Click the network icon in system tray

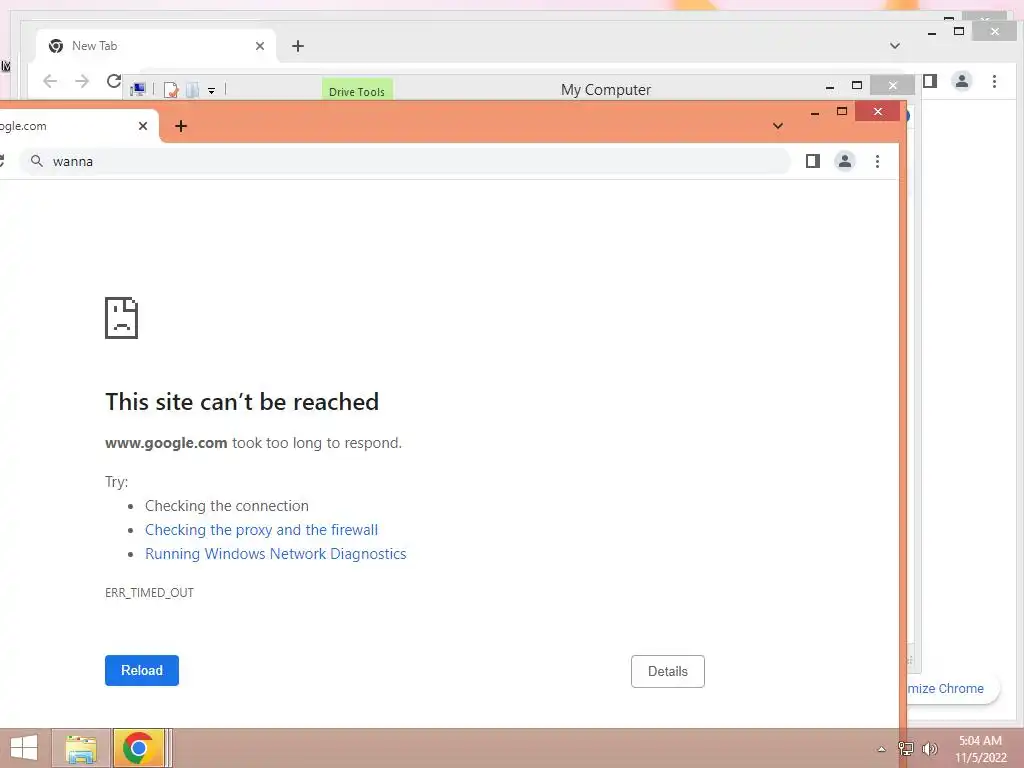click(x=906, y=748)
